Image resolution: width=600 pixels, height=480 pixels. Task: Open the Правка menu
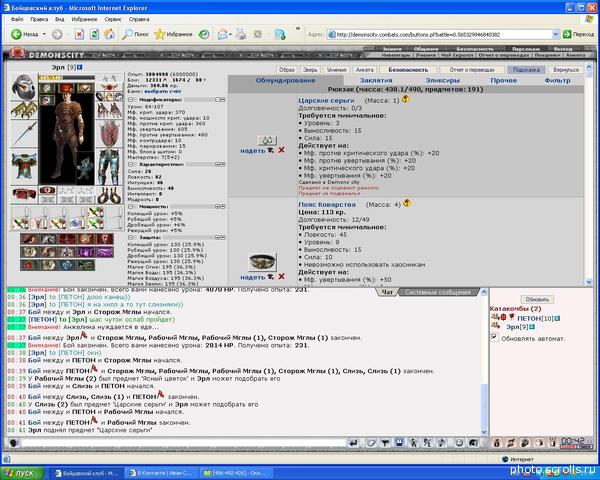click(39, 19)
